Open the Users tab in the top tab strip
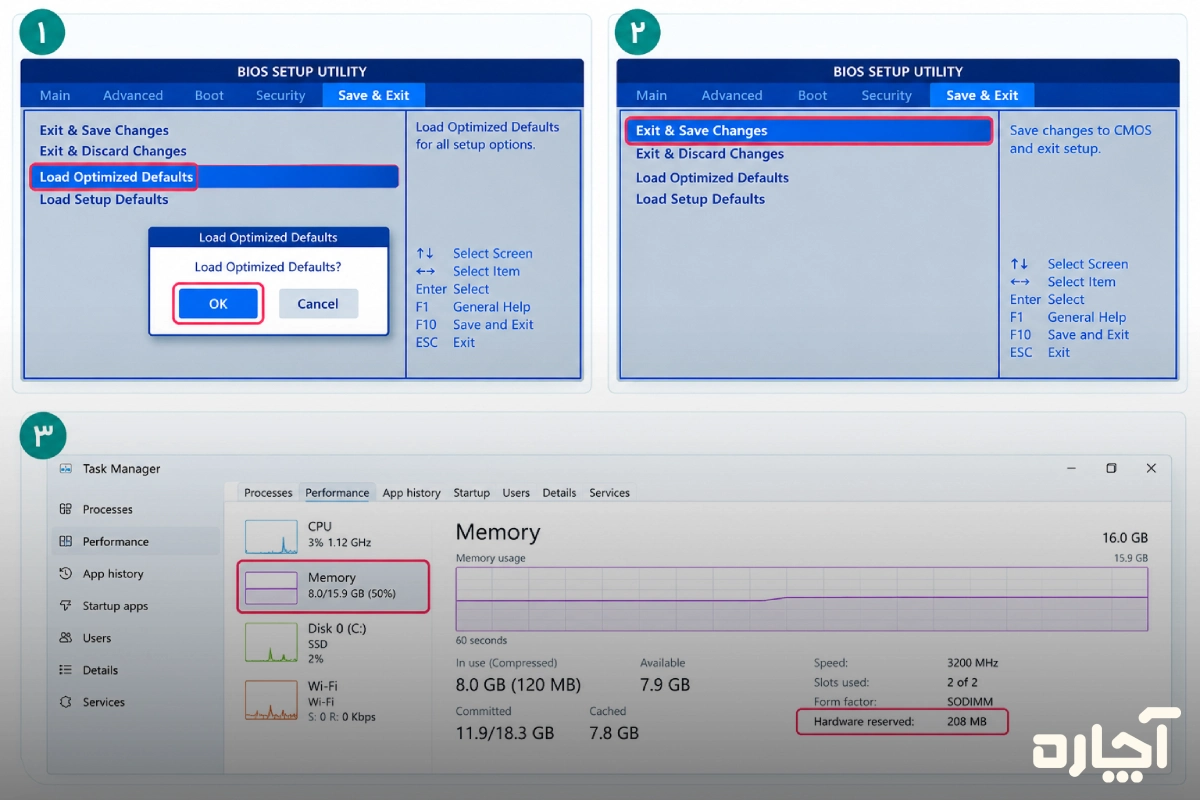The width and height of the screenshot is (1200, 800). [516, 493]
